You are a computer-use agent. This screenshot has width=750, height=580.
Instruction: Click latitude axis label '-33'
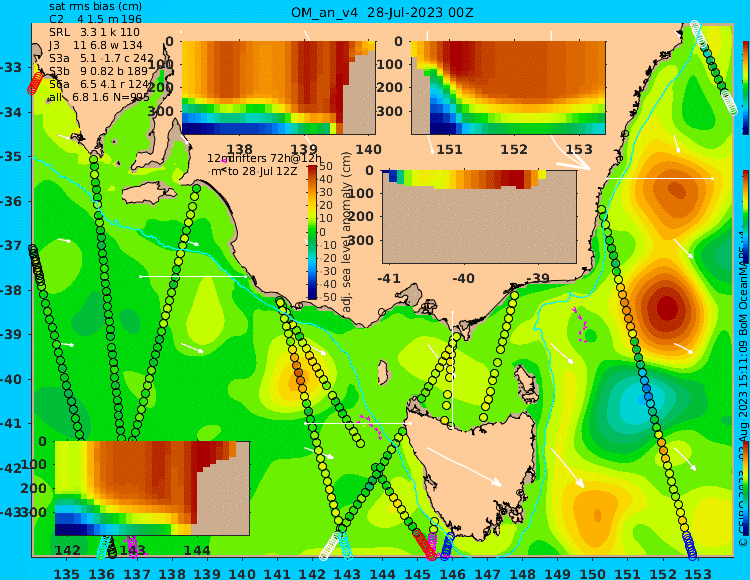point(11,67)
